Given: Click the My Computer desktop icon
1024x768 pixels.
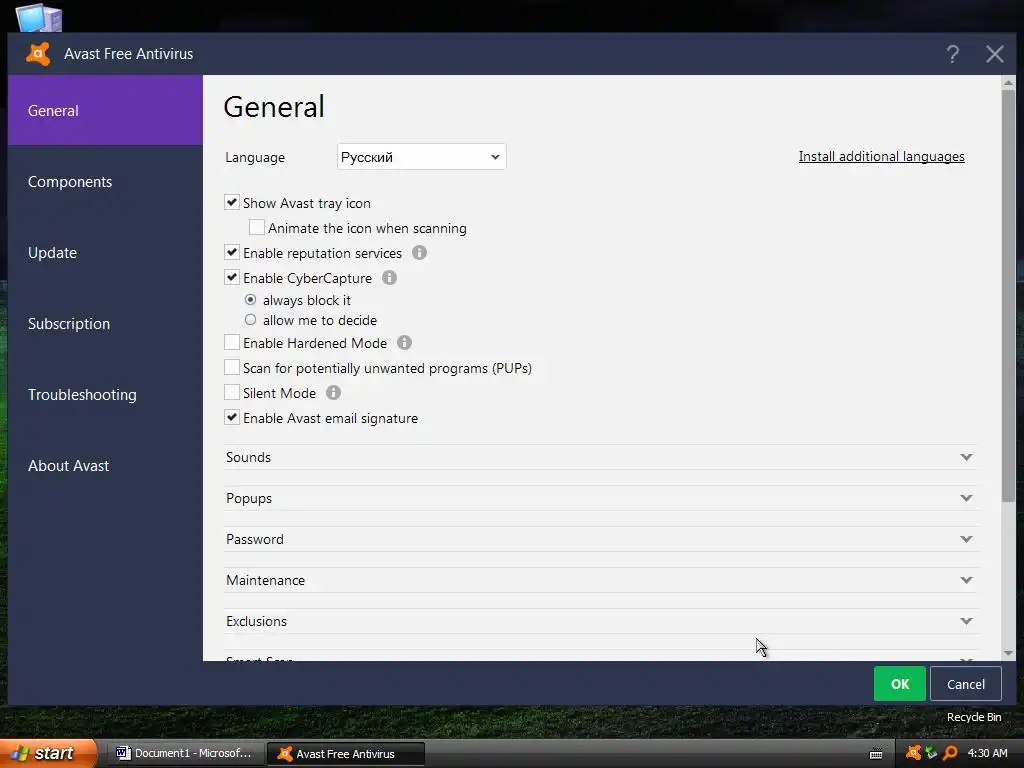Looking at the screenshot, I should click(x=39, y=18).
